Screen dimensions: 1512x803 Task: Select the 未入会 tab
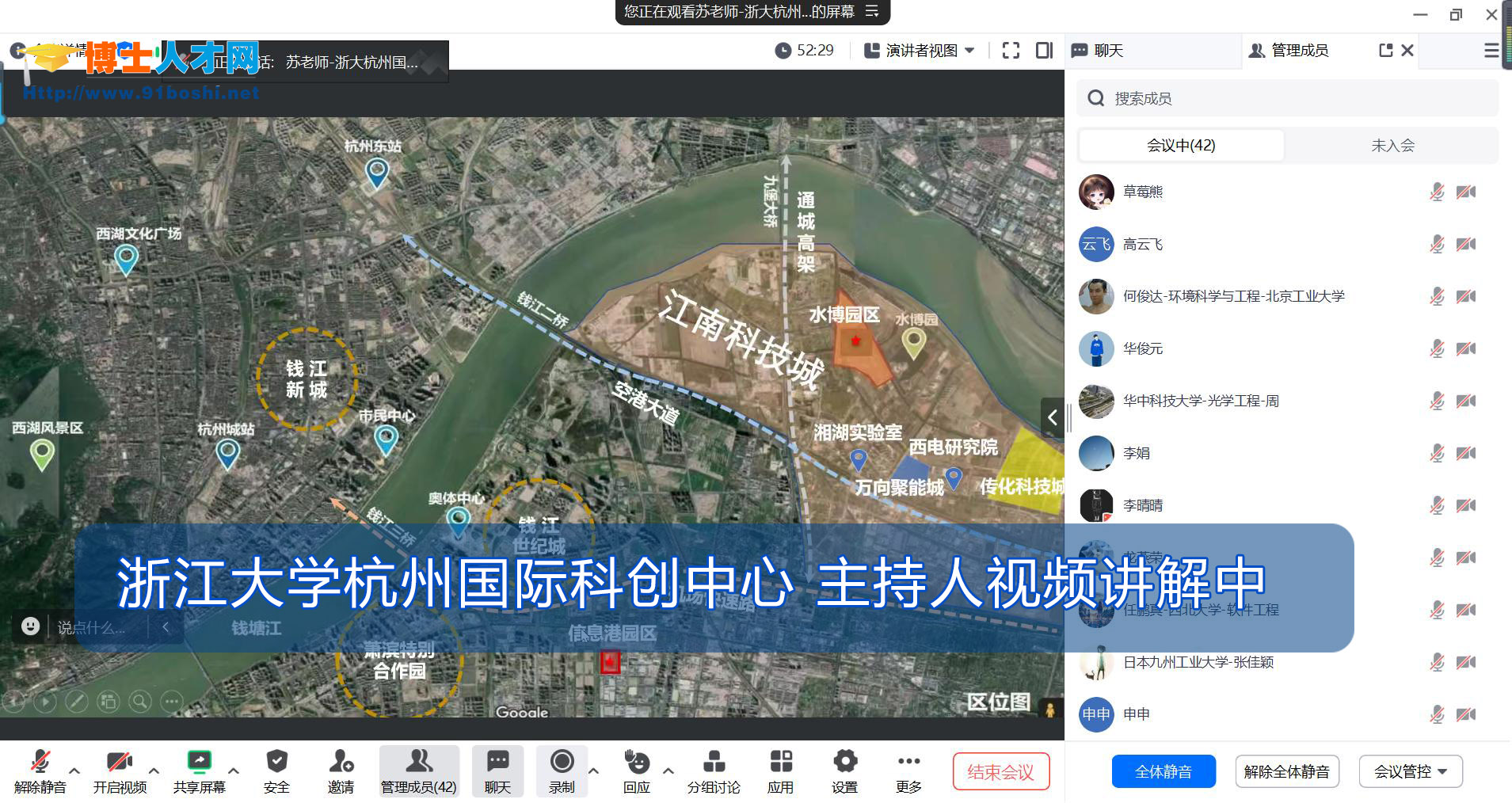1392,145
